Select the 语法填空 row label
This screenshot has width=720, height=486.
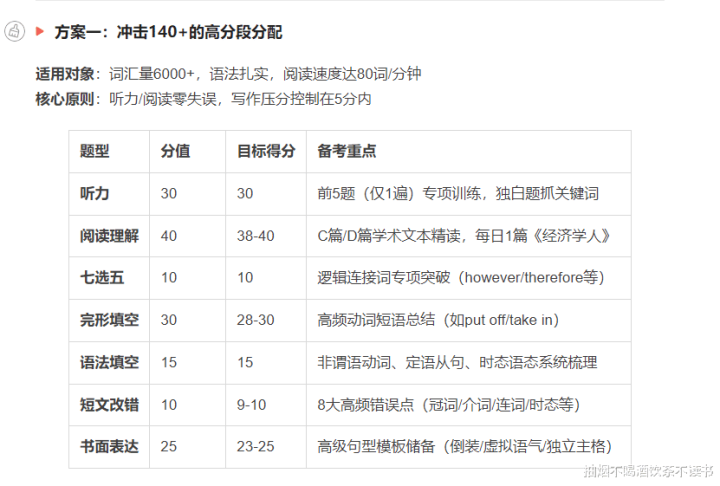[x=109, y=362]
